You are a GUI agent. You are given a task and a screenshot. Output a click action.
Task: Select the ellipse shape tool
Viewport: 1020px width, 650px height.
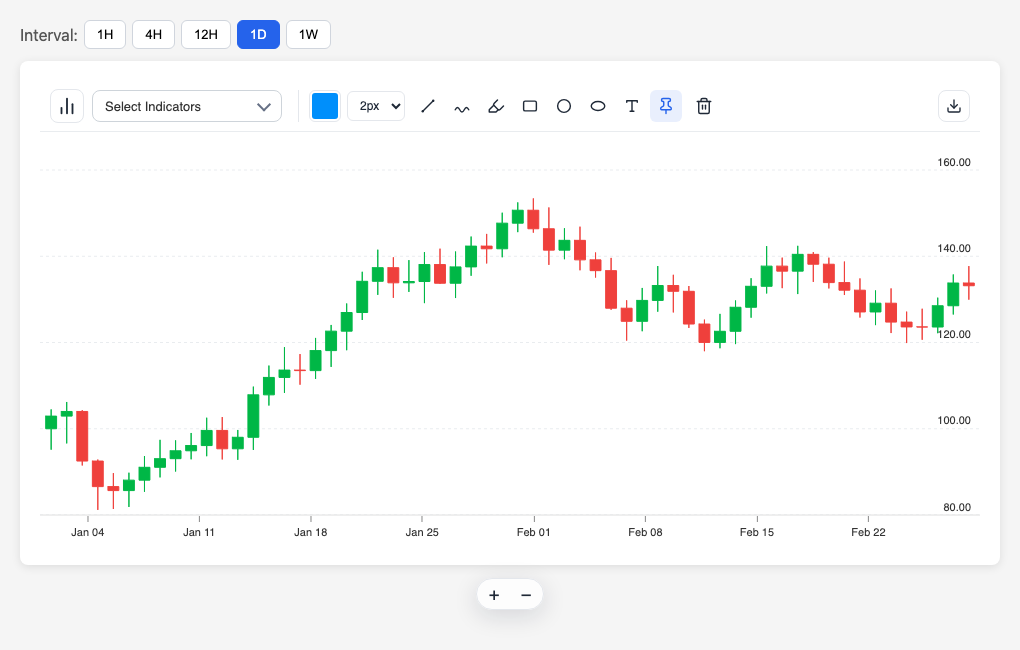tap(598, 106)
